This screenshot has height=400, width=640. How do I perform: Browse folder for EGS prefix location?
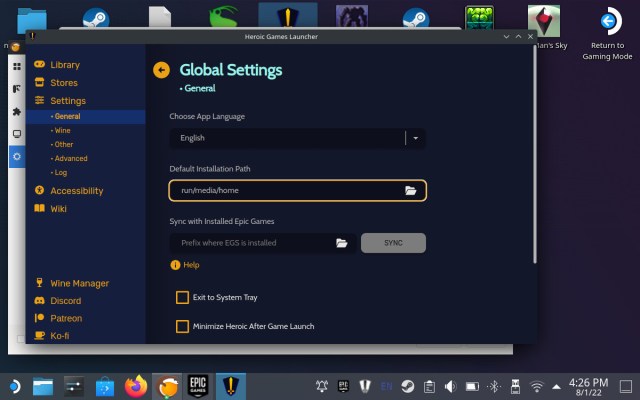[x=342, y=243]
